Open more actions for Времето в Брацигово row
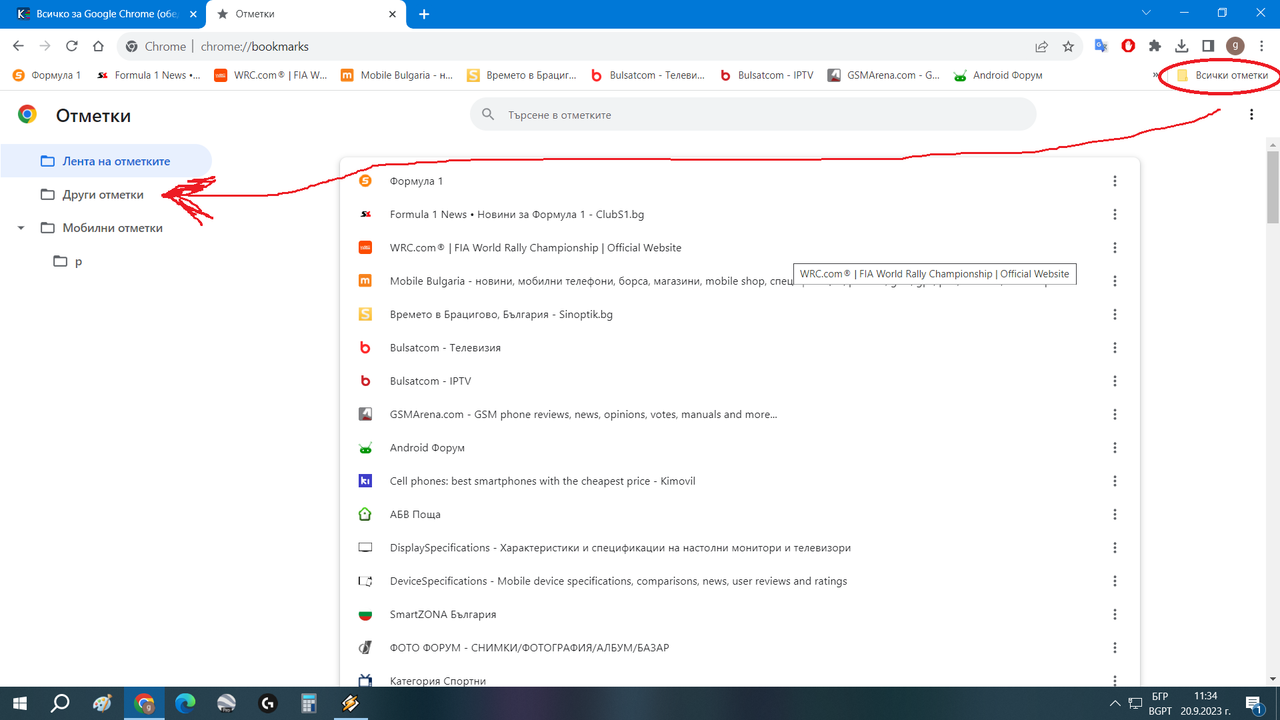 click(1115, 314)
